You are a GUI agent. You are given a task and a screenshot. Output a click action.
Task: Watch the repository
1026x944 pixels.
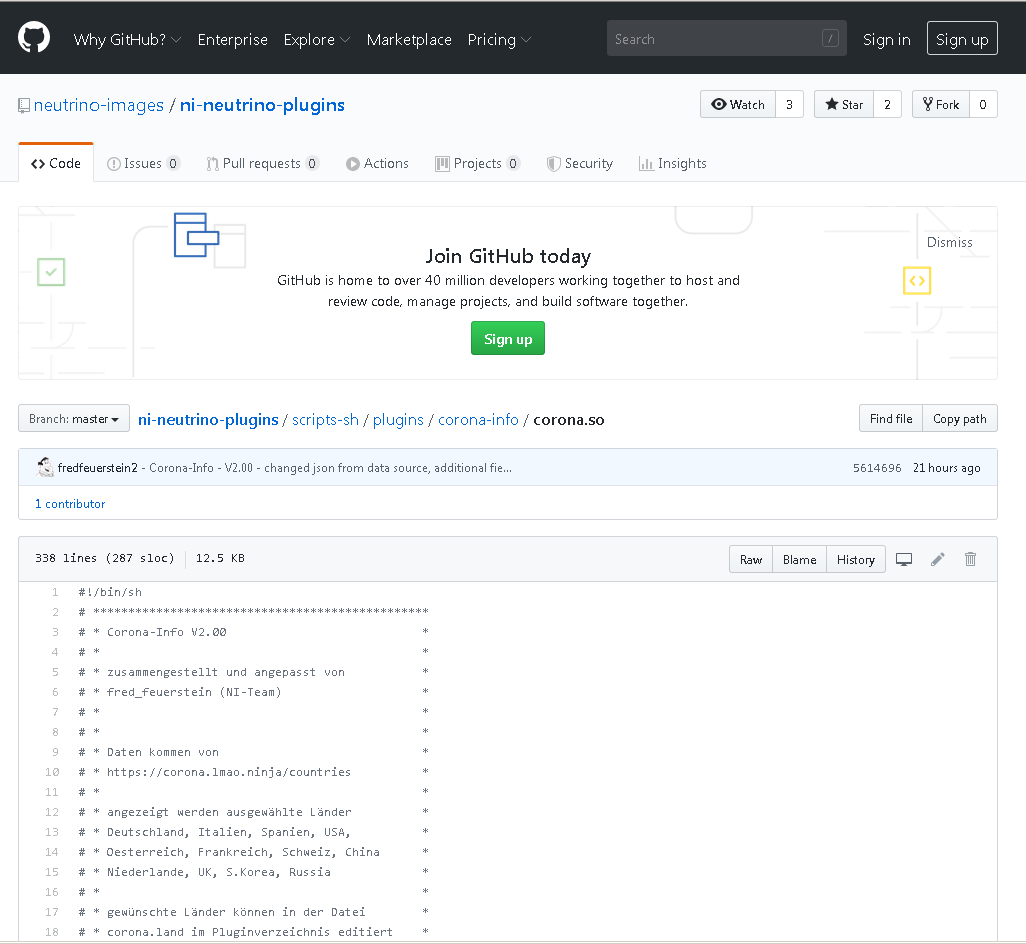pyautogui.click(x=738, y=105)
